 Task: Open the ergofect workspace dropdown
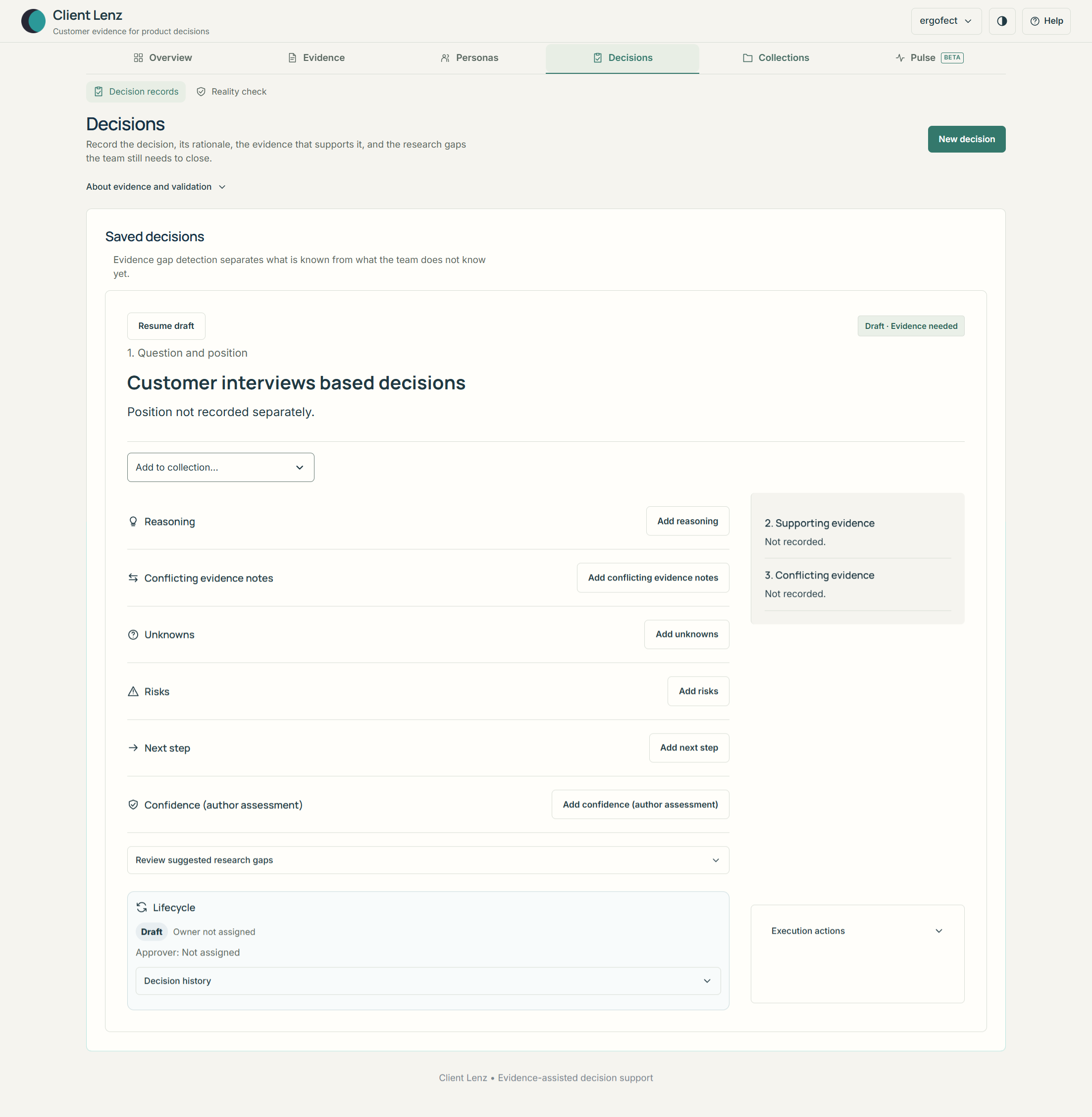coord(946,21)
